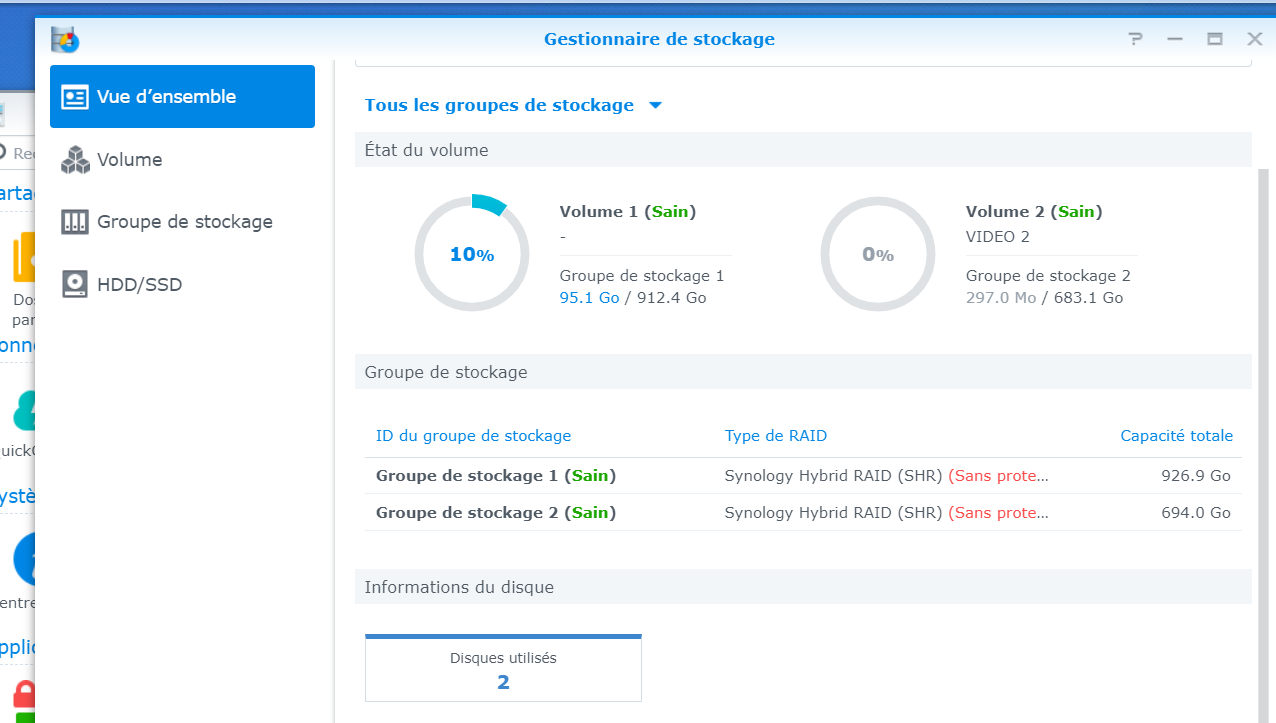Select the Volume 2 (Sain) title
1276x723 pixels.
tap(1034, 212)
